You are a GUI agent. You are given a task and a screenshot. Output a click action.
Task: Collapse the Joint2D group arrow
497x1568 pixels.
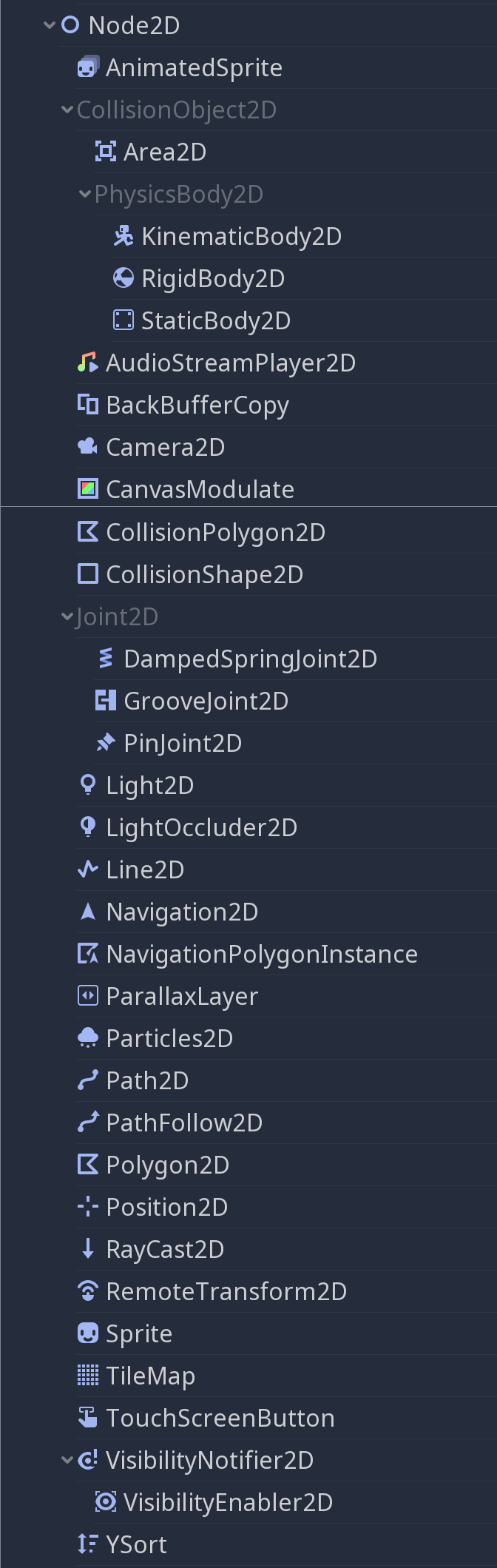(67, 616)
